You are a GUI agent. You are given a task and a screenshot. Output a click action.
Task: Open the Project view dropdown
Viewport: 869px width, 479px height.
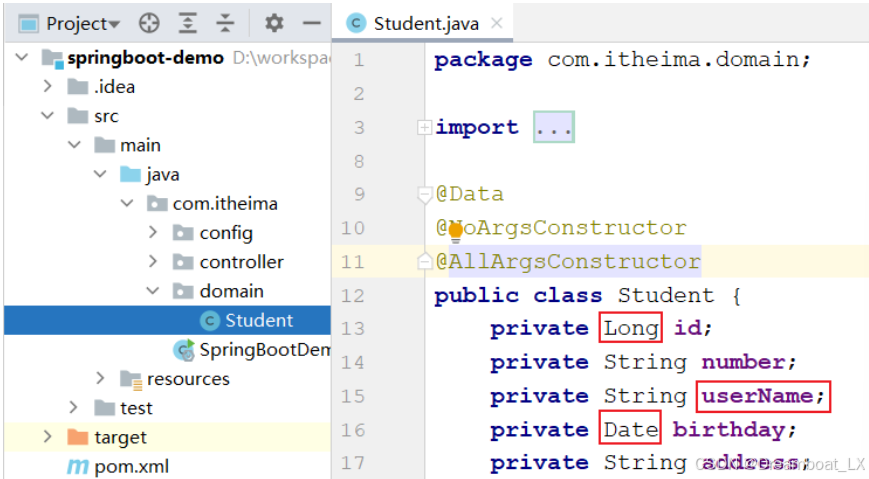[x=83, y=24]
